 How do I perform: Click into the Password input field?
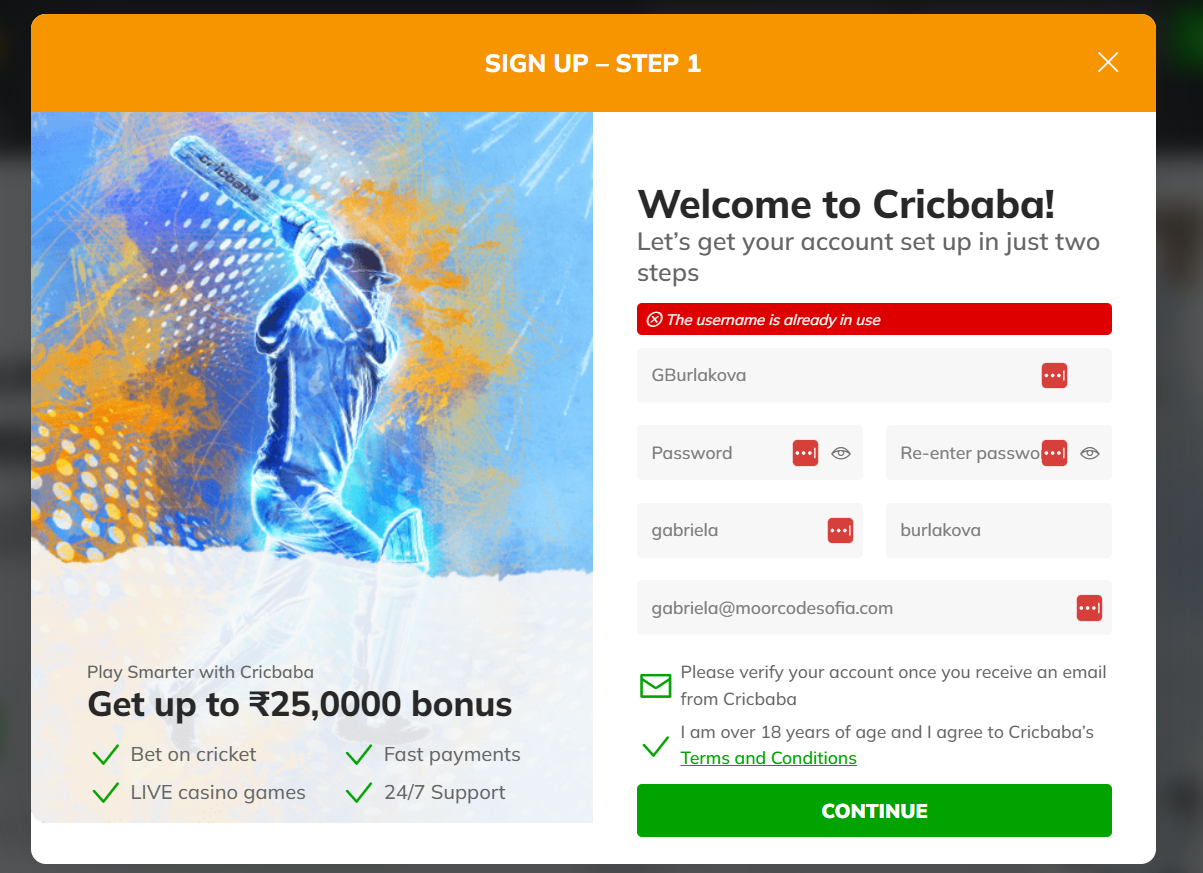[715, 453]
